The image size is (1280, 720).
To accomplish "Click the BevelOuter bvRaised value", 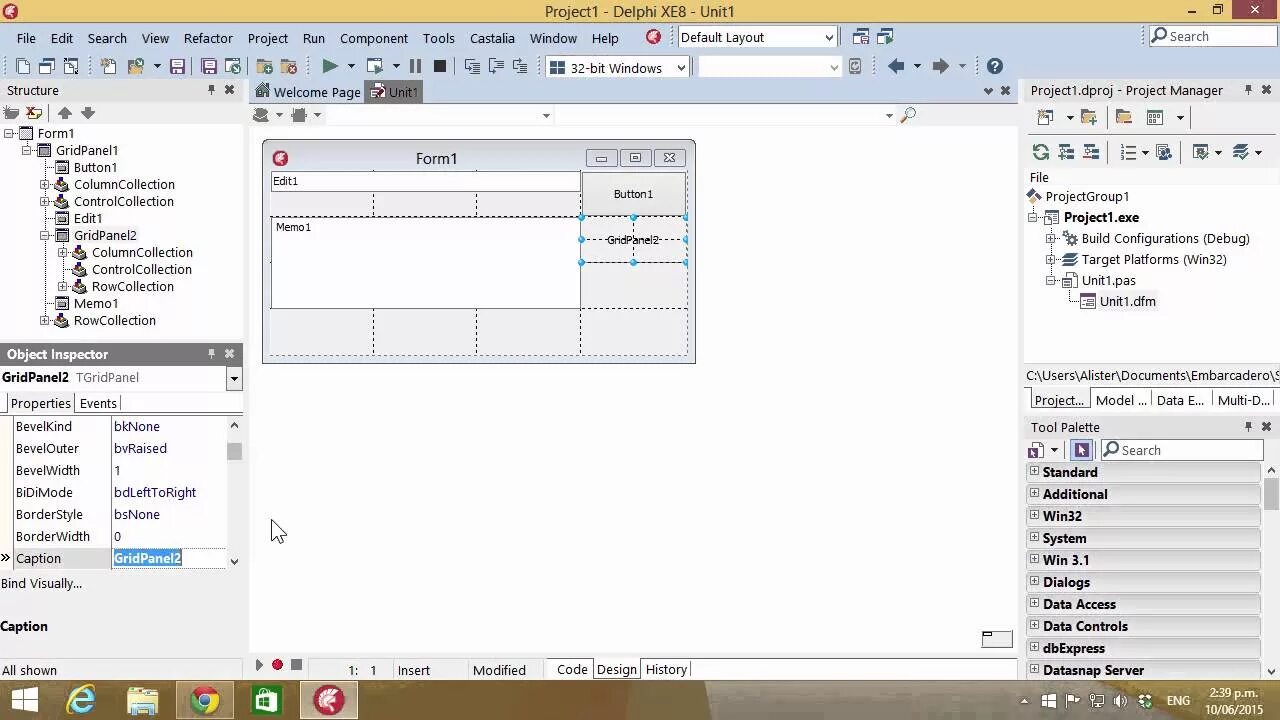I will click(x=140, y=448).
